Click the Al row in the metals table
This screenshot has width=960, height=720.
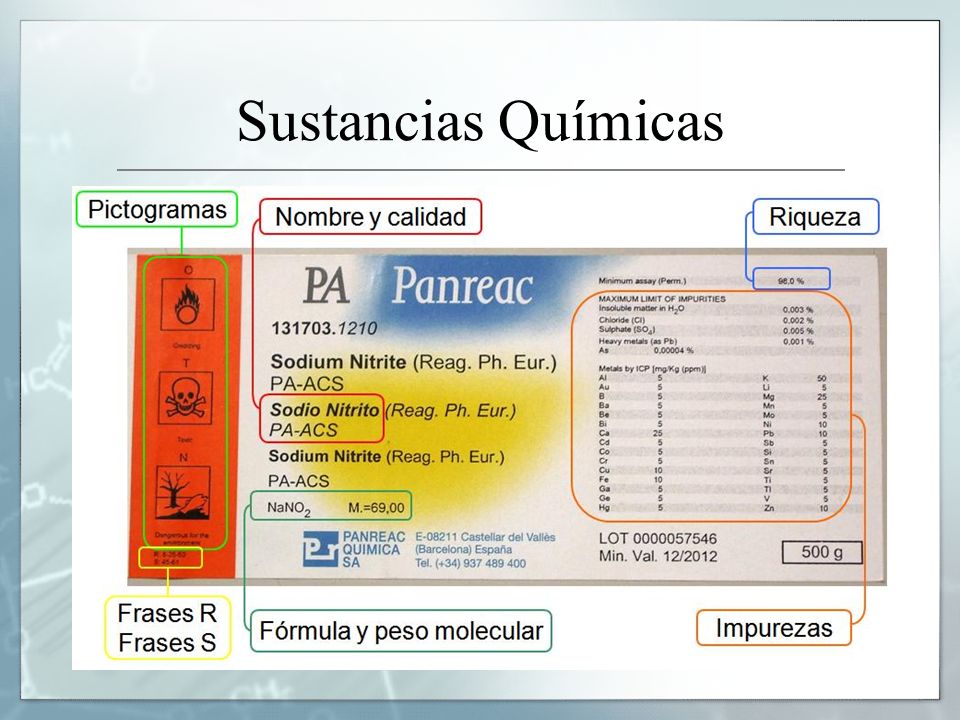[631, 378]
